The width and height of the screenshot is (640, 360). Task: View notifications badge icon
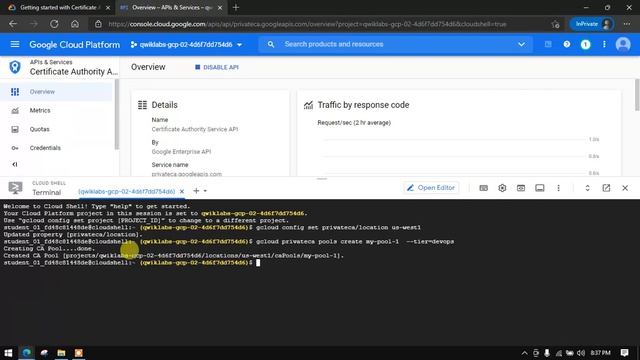pyautogui.click(x=585, y=44)
